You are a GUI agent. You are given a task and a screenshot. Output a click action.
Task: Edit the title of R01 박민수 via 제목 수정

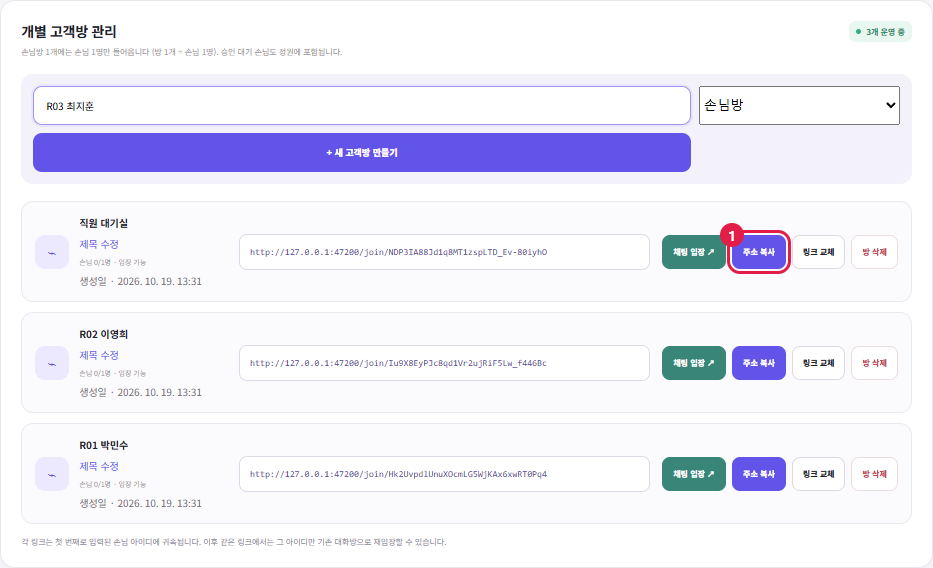click(99, 466)
